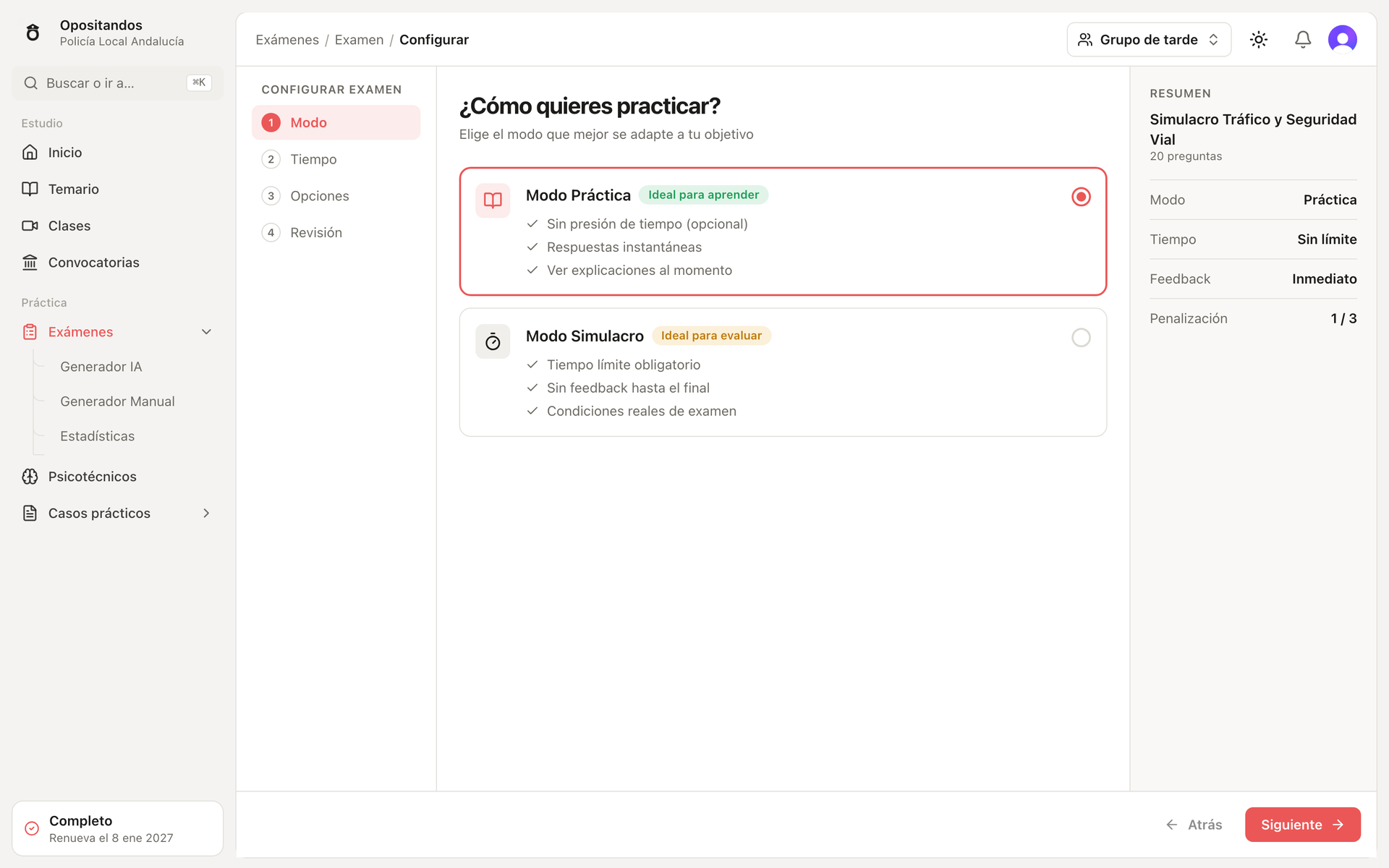Image resolution: width=1389 pixels, height=868 pixels.
Task: Click the Clases video camera icon
Action: (x=30, y=226)
